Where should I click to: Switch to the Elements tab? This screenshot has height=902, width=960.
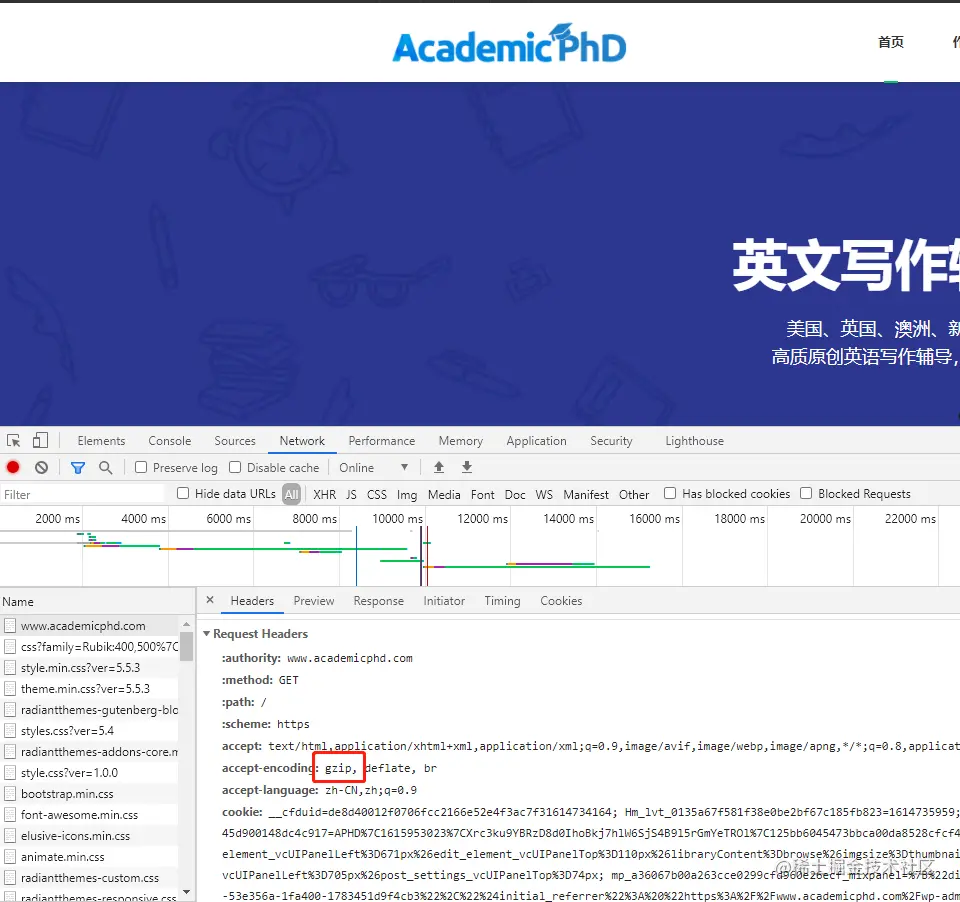point(101,441)
